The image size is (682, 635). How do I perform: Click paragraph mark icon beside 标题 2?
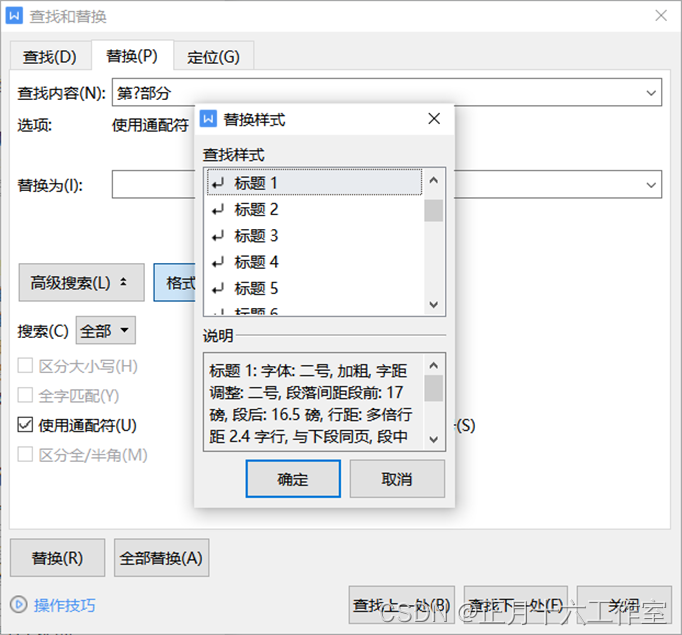pyautogui.click(x=217, y=210)
